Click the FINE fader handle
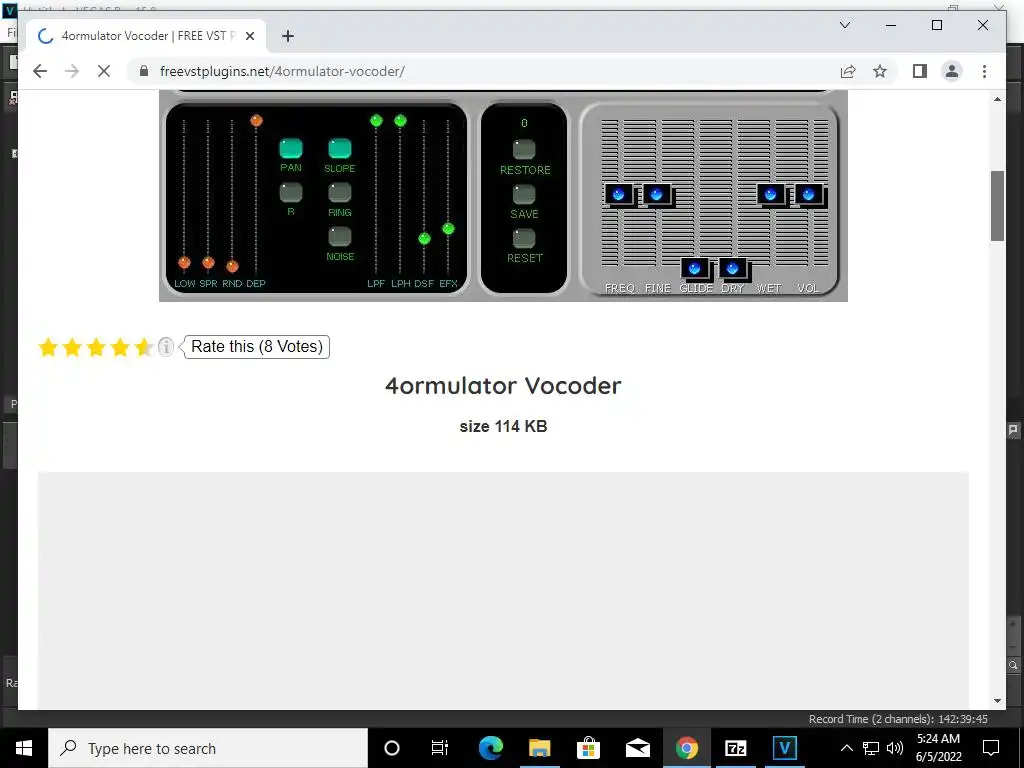This screenshot has height=768, width=1024. coord(657,195)
